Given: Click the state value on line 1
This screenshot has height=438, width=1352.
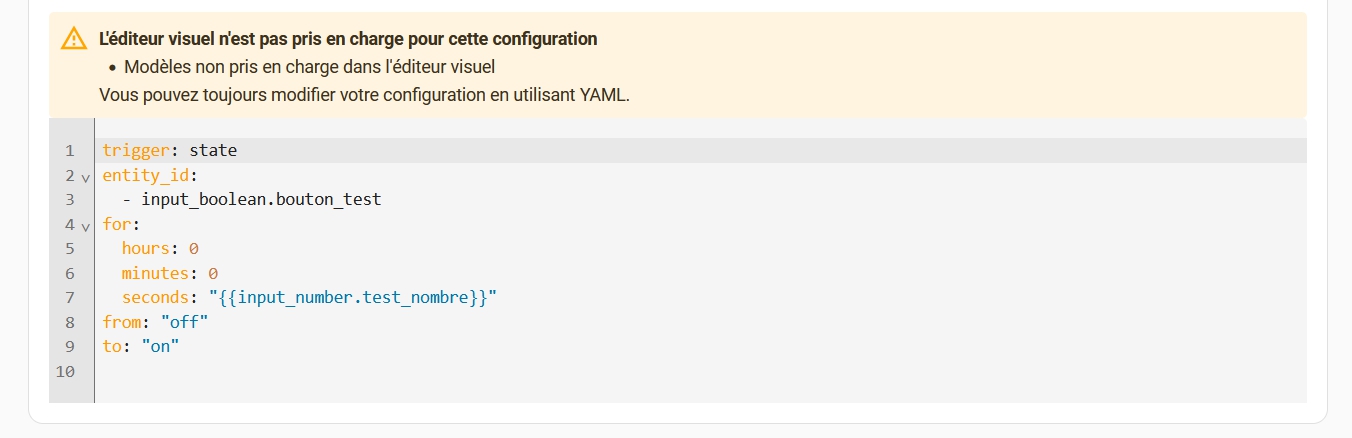Looking at the screenshot, I should 213,151.
